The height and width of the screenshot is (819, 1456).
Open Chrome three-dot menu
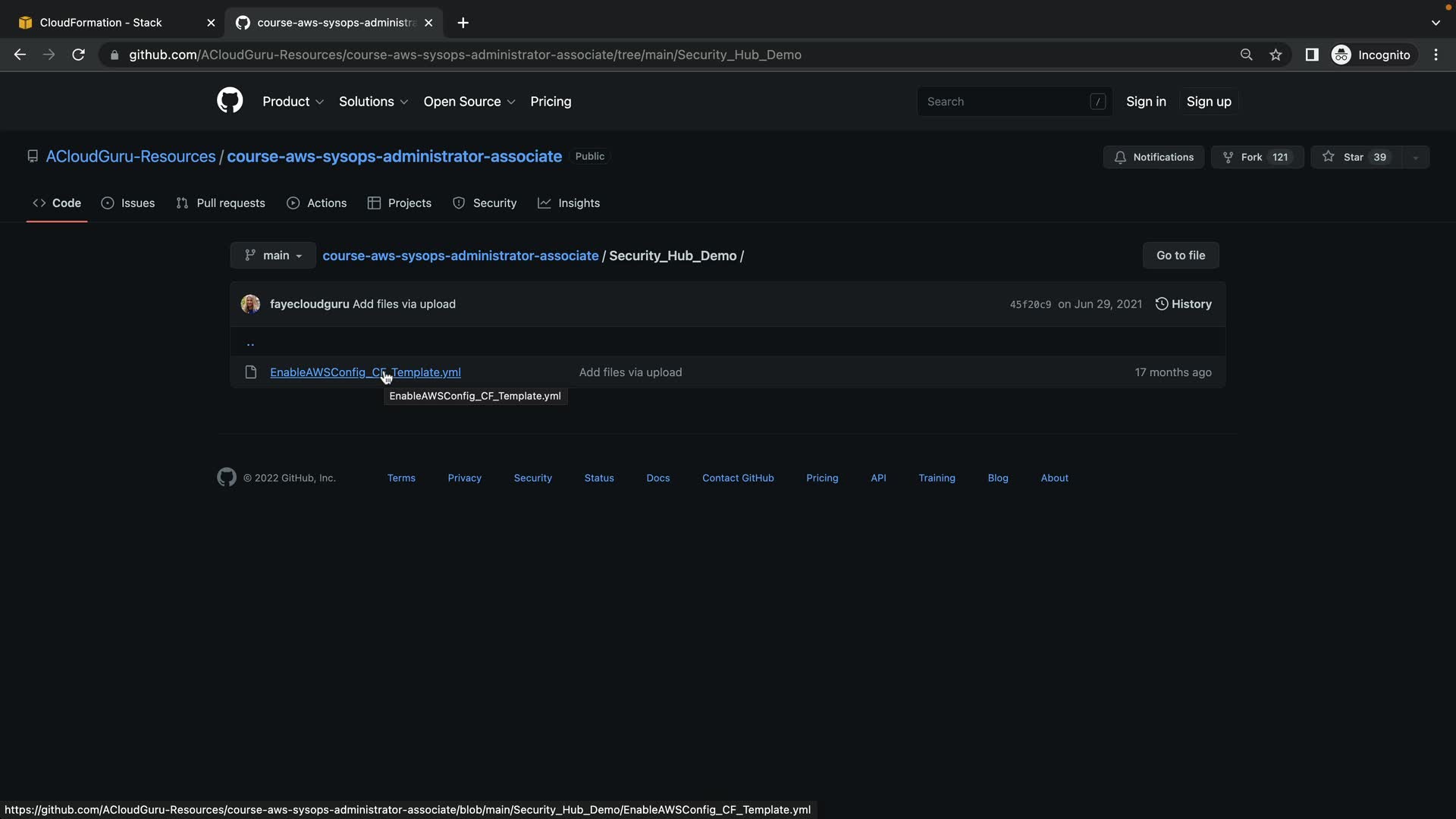[1436, 55]
